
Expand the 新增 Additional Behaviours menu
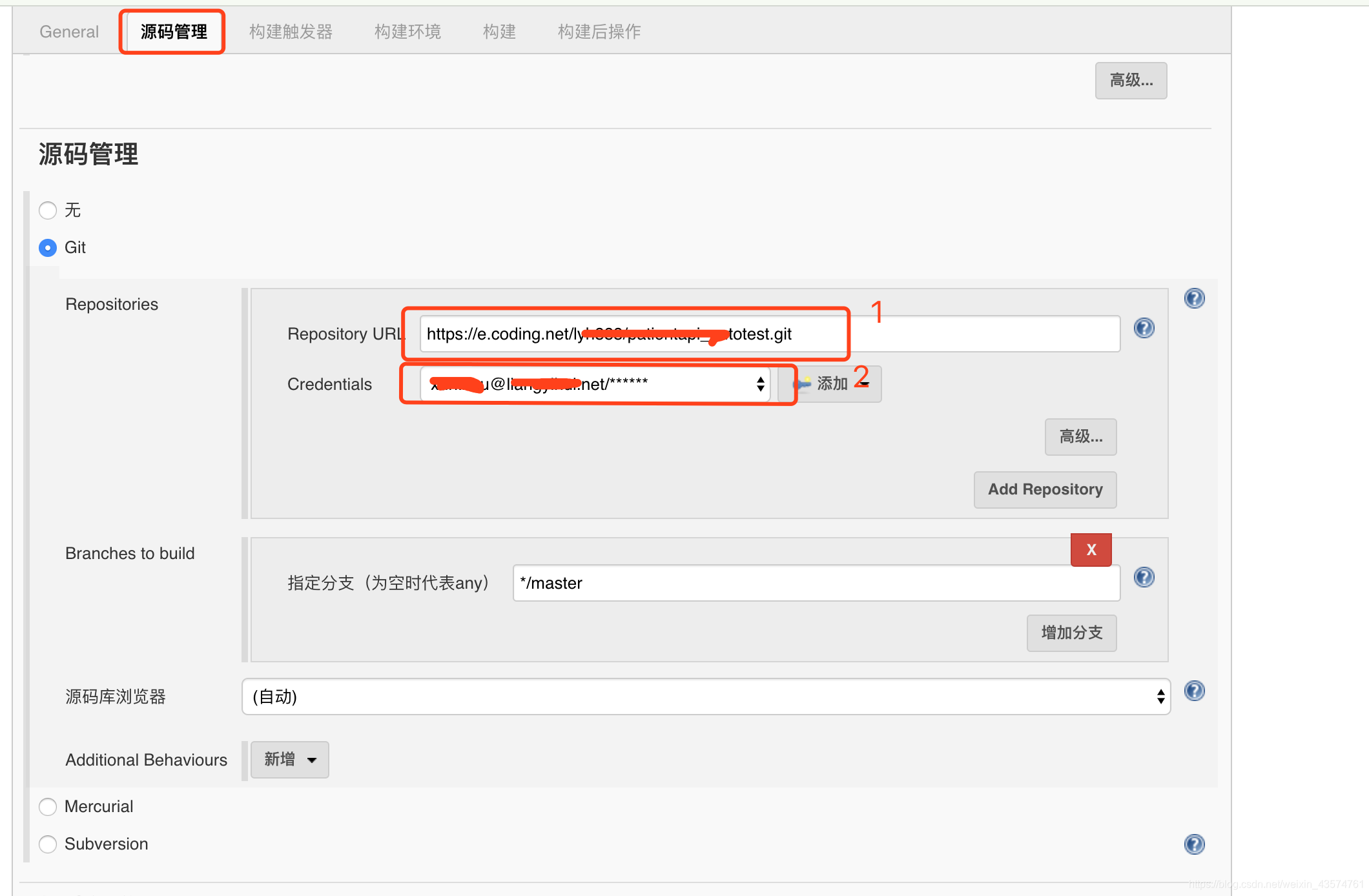pos(289,760)
